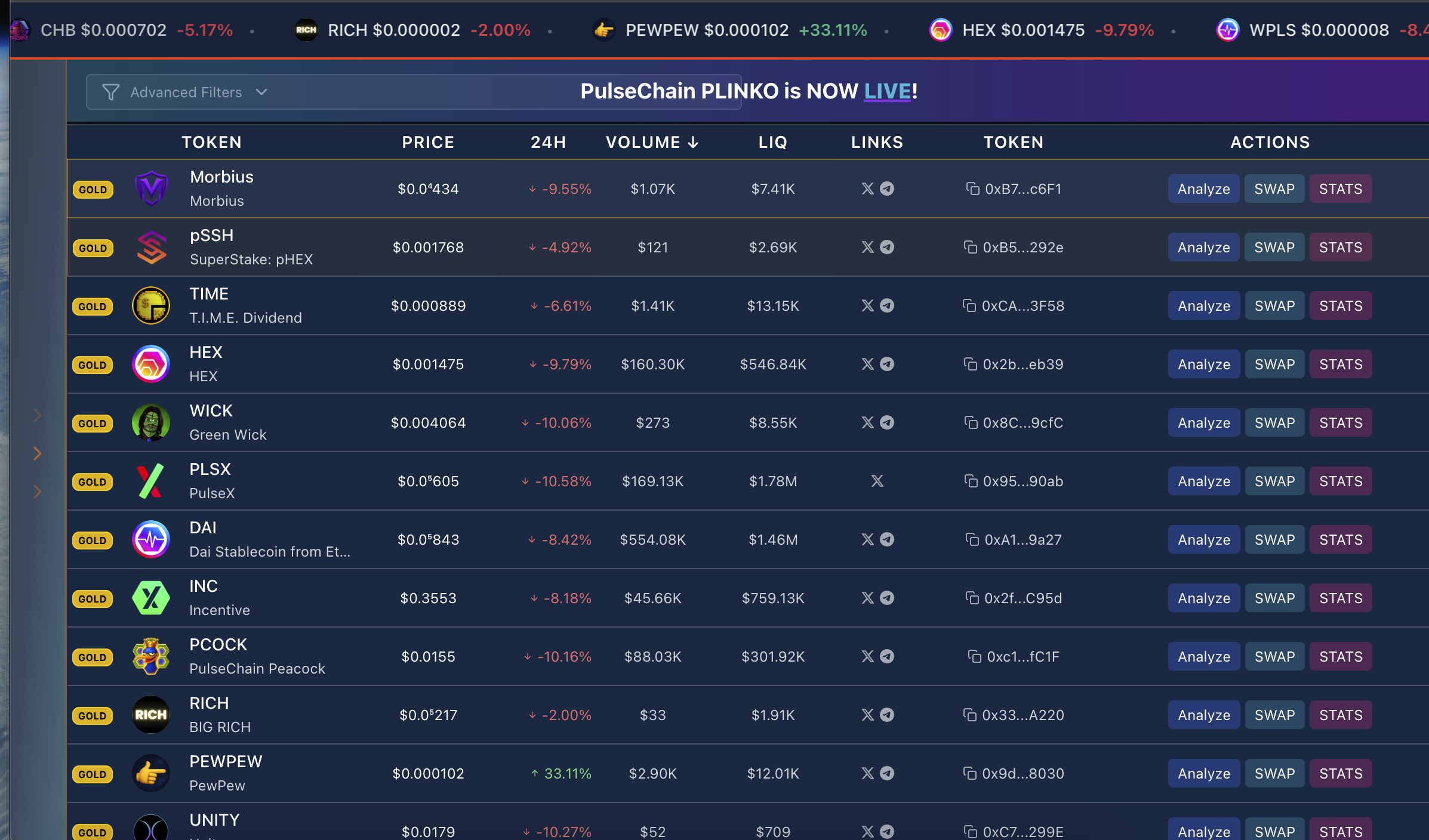Follow the LIVE link in the banner
This screenshot has width=1429, height=840.
point(887,91)
